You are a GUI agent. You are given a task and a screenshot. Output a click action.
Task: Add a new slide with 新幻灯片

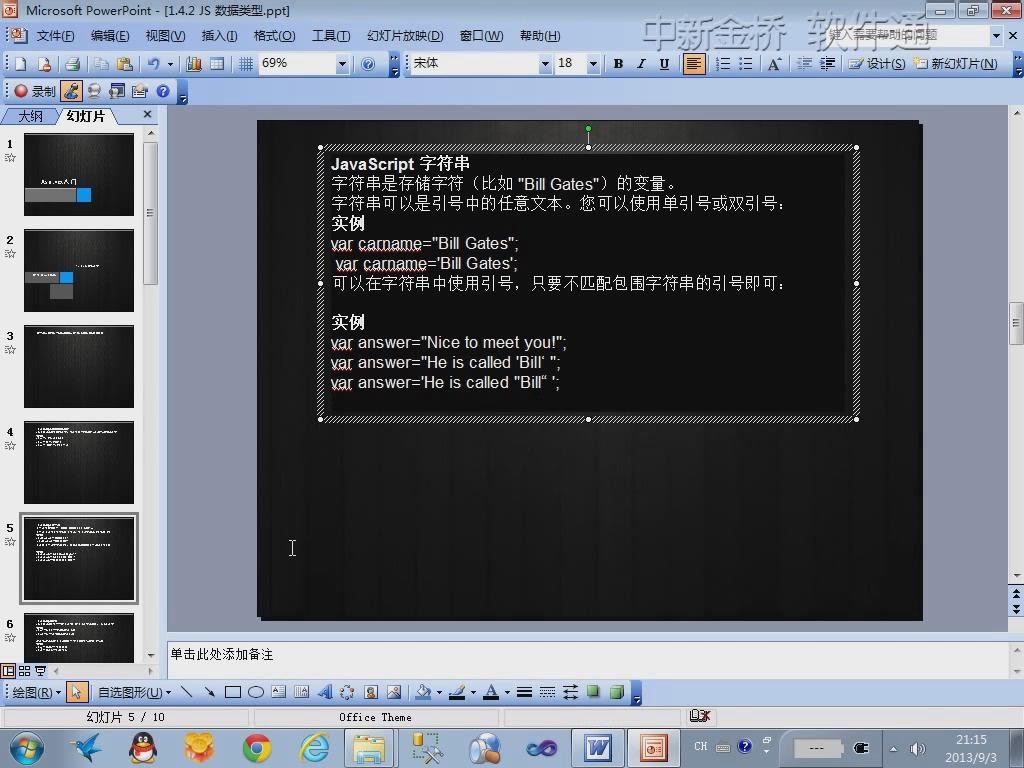click(x=955, y=63)
